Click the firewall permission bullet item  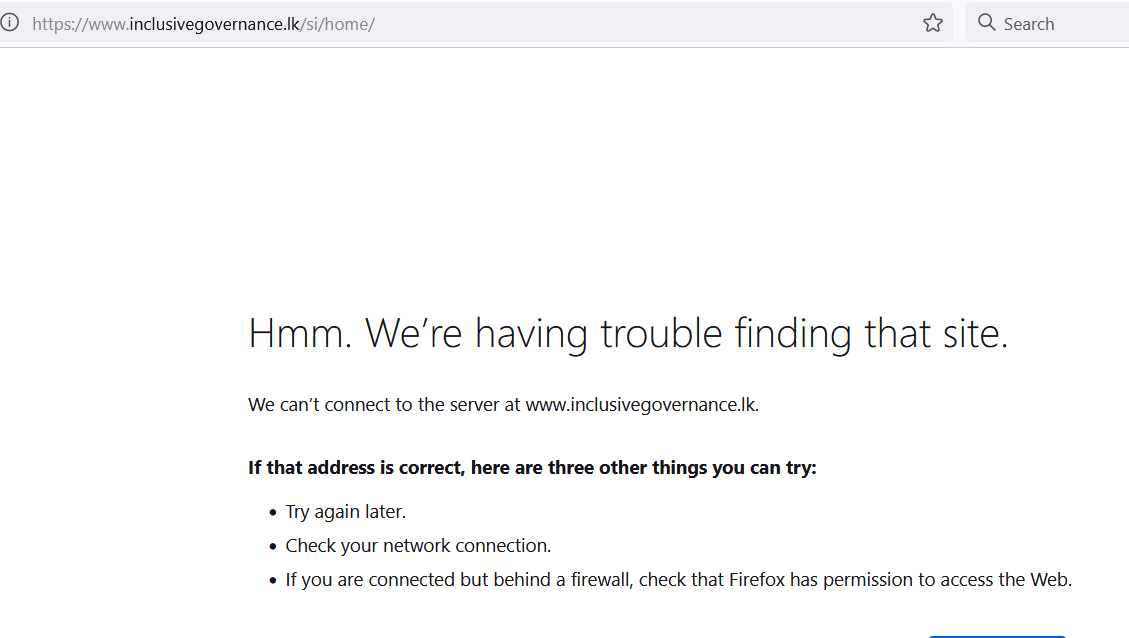tap(678, 580)
